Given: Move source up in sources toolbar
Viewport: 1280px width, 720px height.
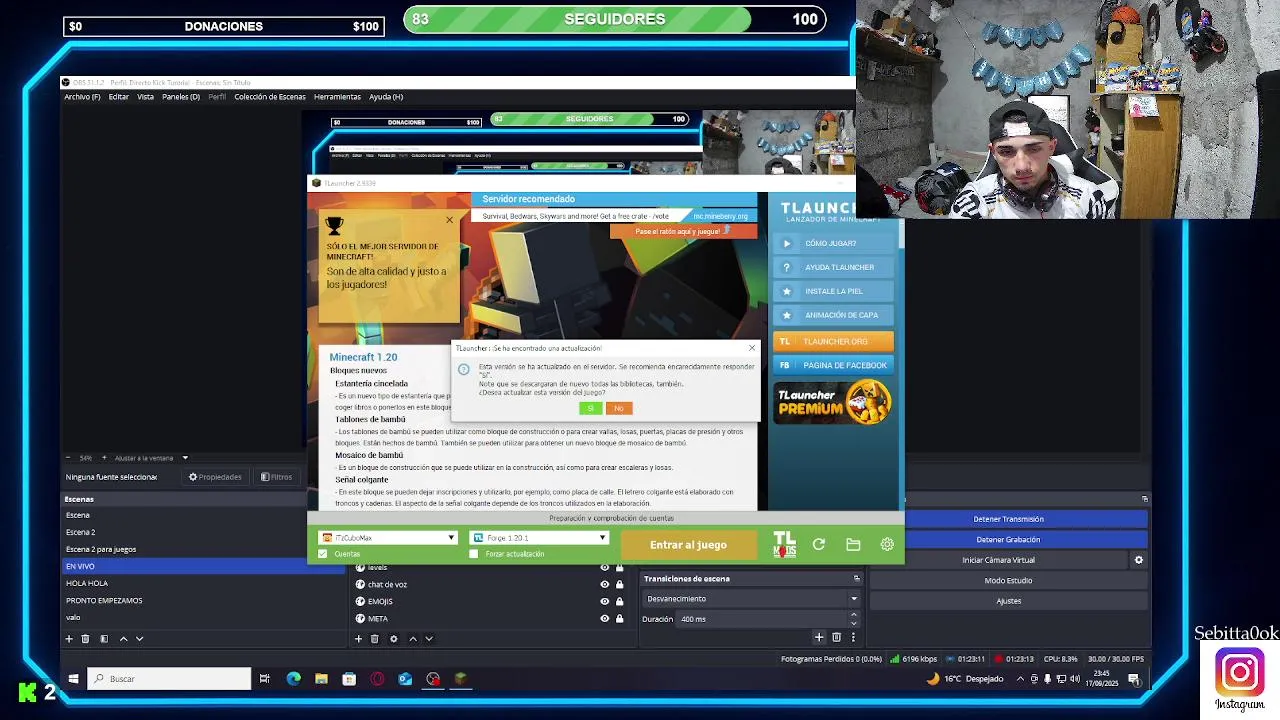Looking at the screenshot, I should click(x=412, y=639).
